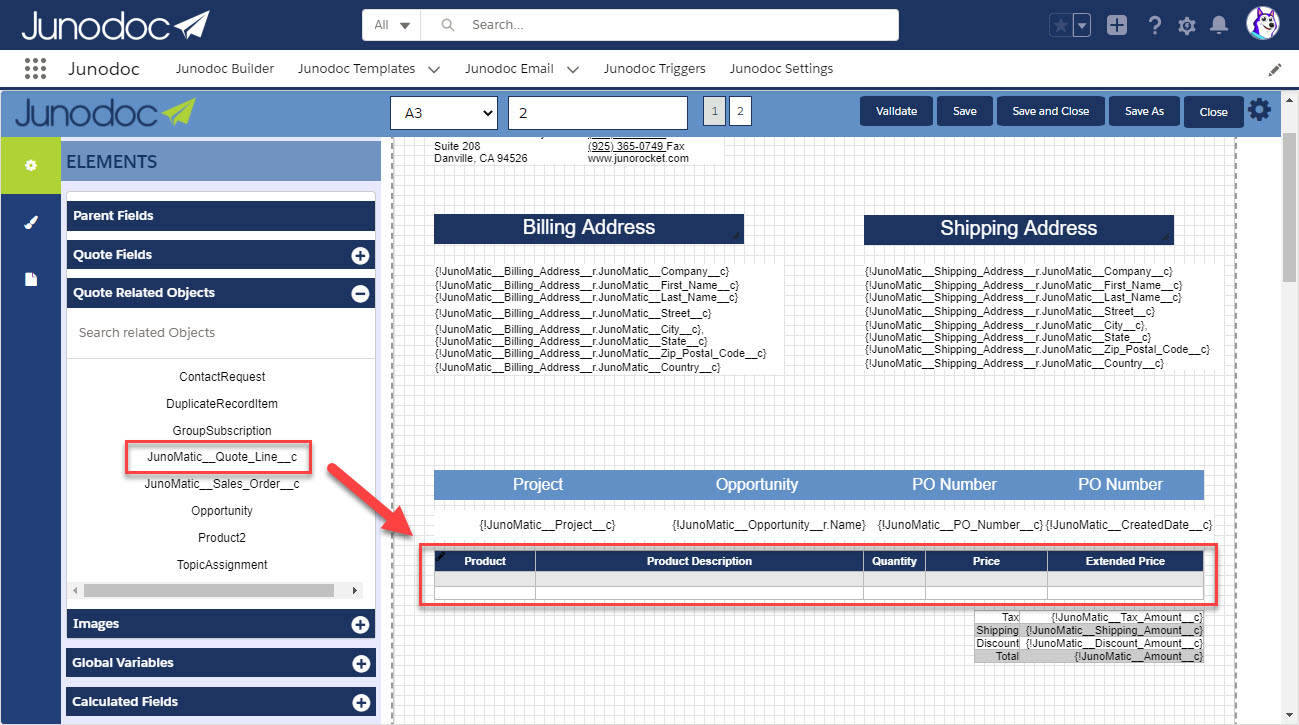
Task: Click the Save and Close button
Action: coord(1050,111)
